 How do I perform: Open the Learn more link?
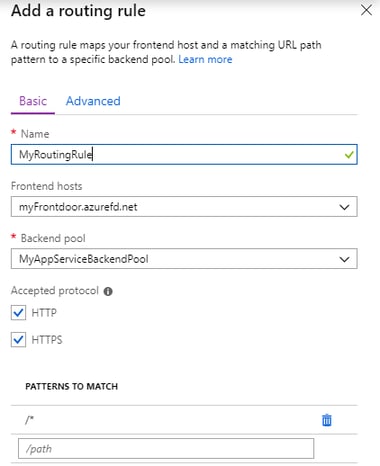pos(205,59)
